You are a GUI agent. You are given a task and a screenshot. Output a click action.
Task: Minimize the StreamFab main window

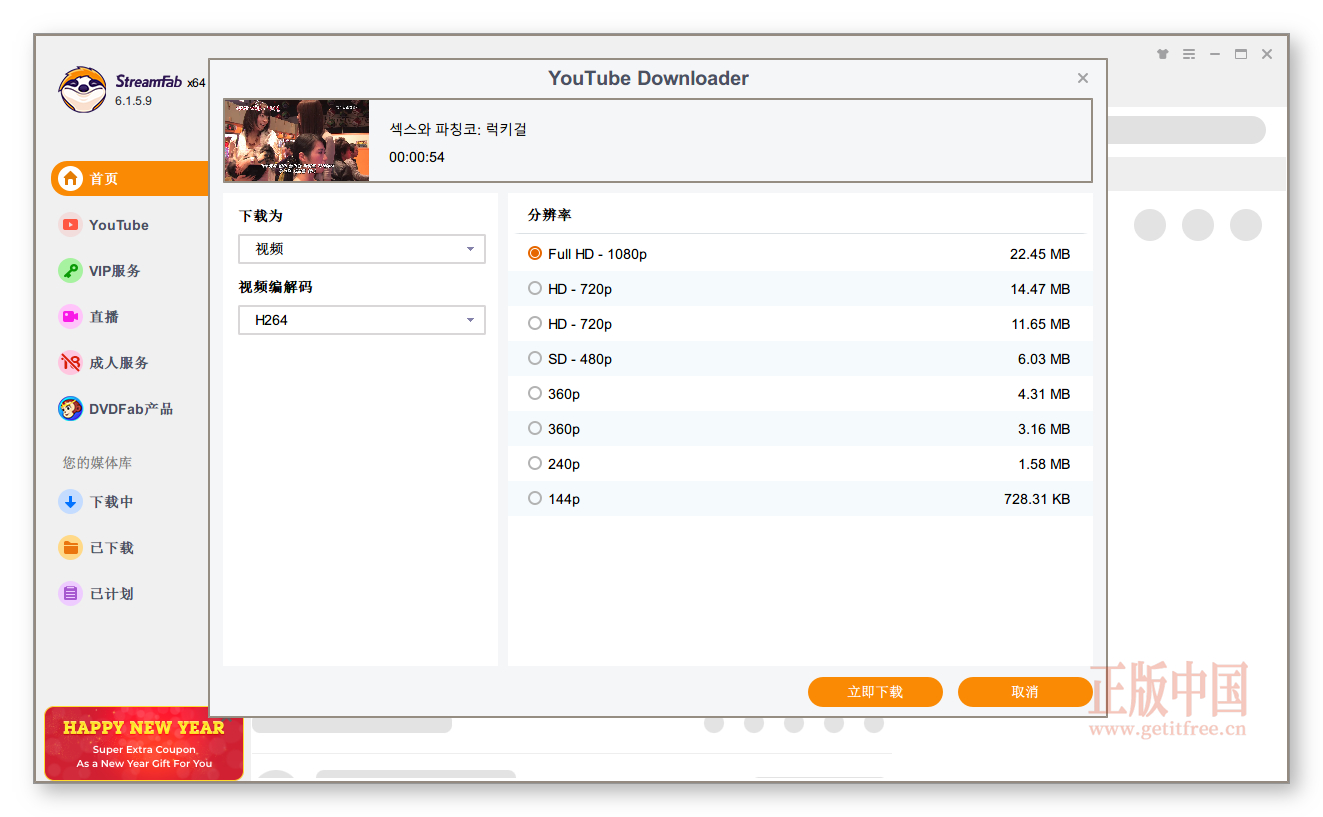click(1215, 54)
